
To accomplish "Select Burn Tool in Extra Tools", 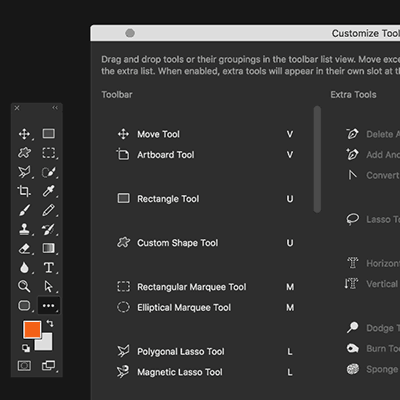I will click(372, 348).
